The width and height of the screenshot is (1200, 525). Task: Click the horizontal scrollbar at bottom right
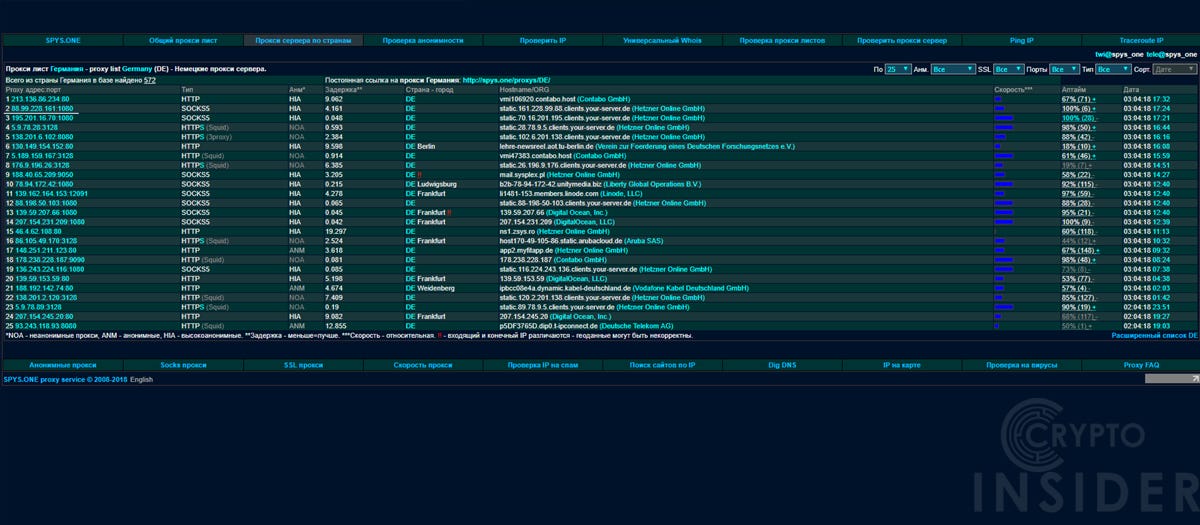click(1171, 380)
